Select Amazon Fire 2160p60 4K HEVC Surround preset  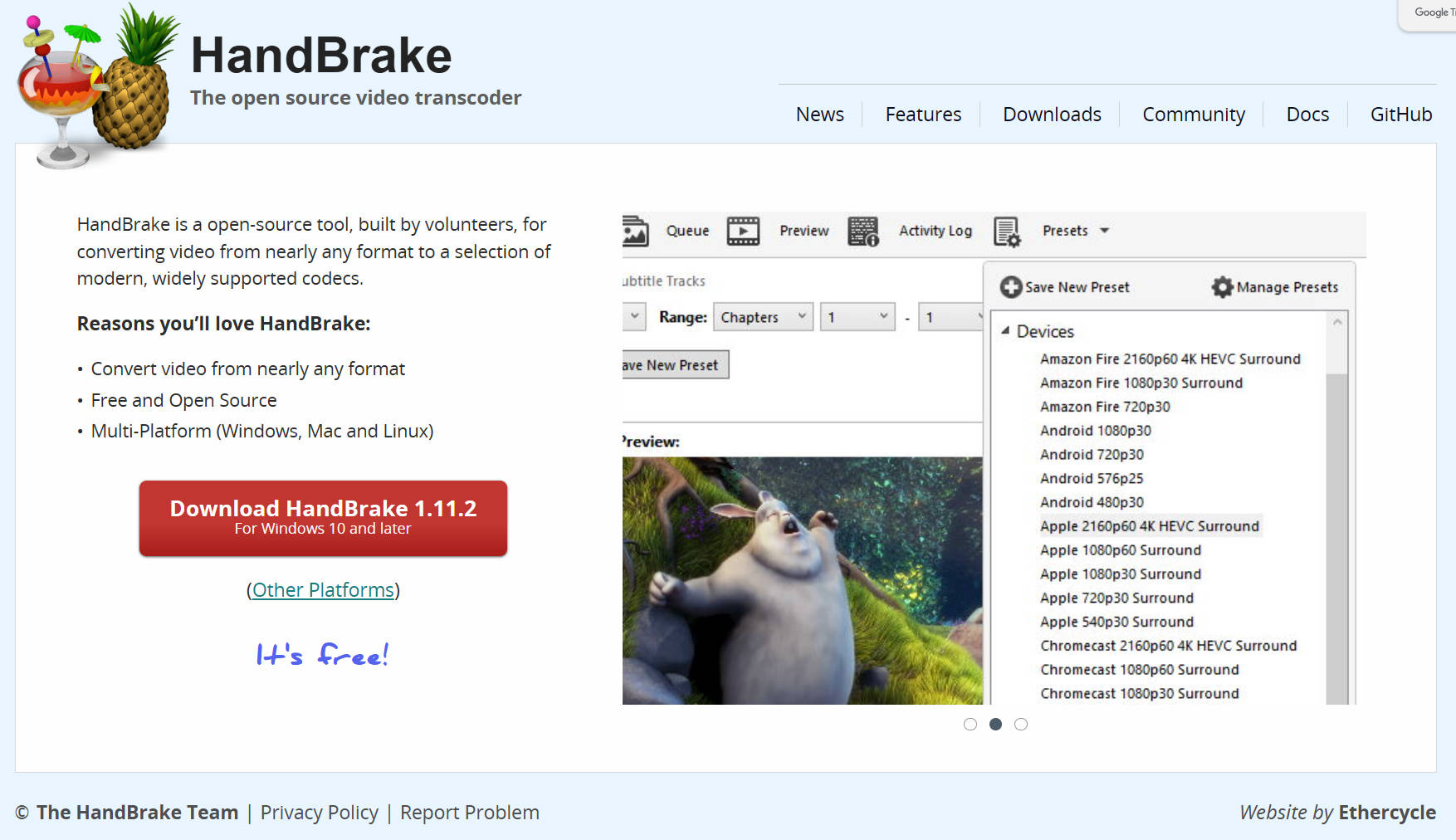click(x=1170, y=359)
